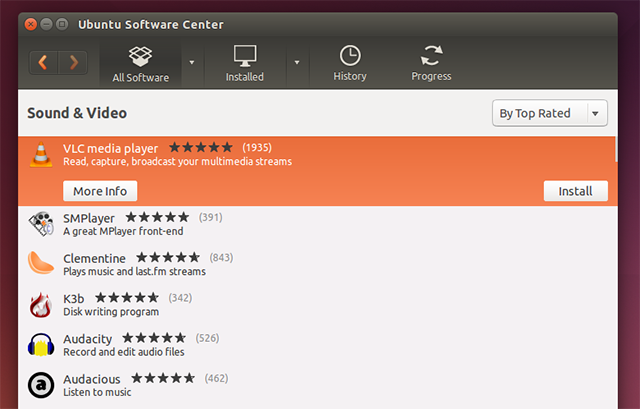Viewport: 640px width, 409px height.
Task: Close the Ubuntu Software Center window
Action: 31,24
